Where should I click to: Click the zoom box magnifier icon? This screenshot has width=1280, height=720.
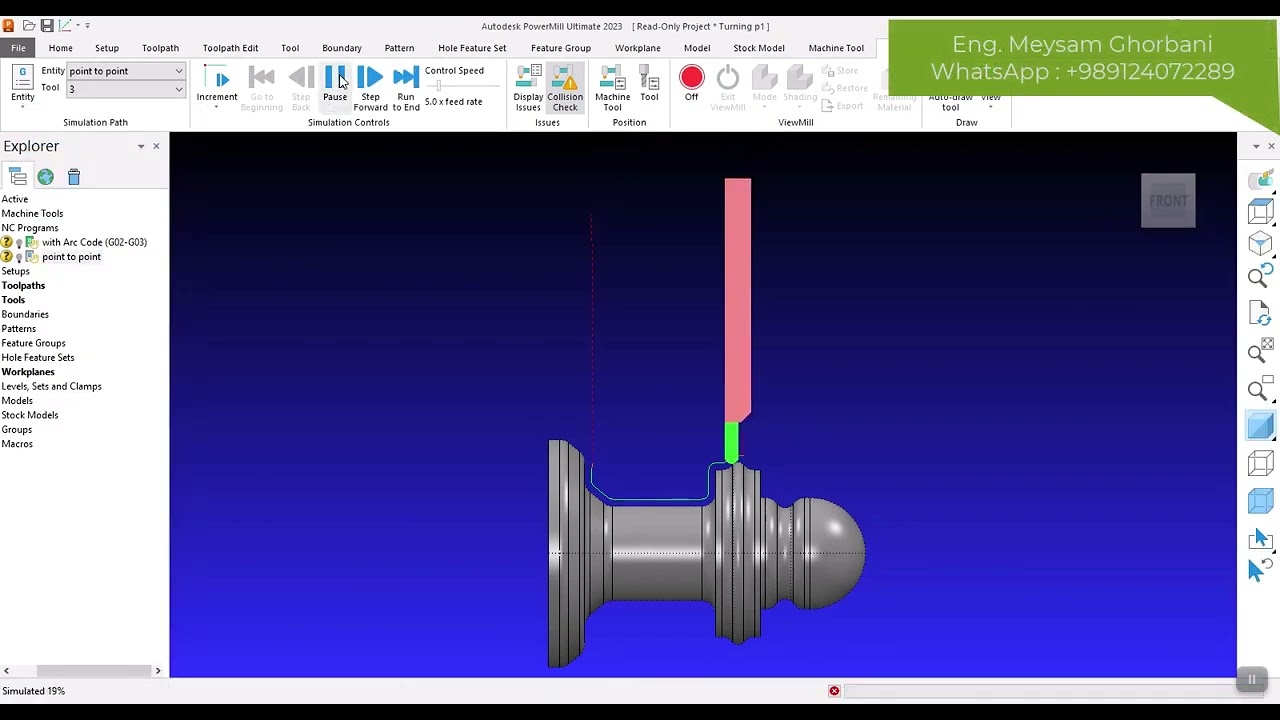pos(1261,387)
